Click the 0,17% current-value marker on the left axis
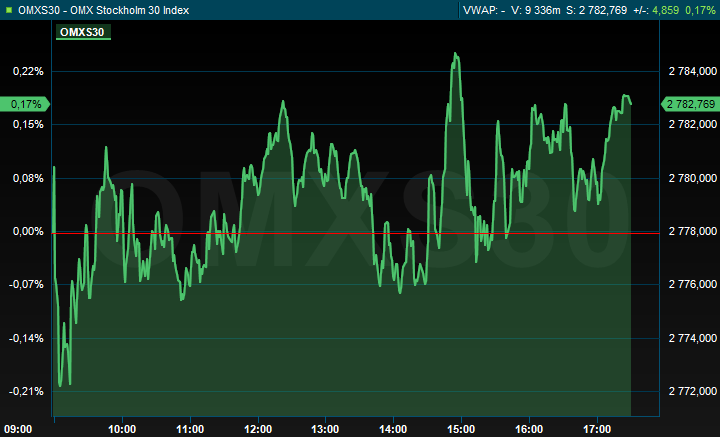Viewport: 720px width, 437px height. click(27, 104)
